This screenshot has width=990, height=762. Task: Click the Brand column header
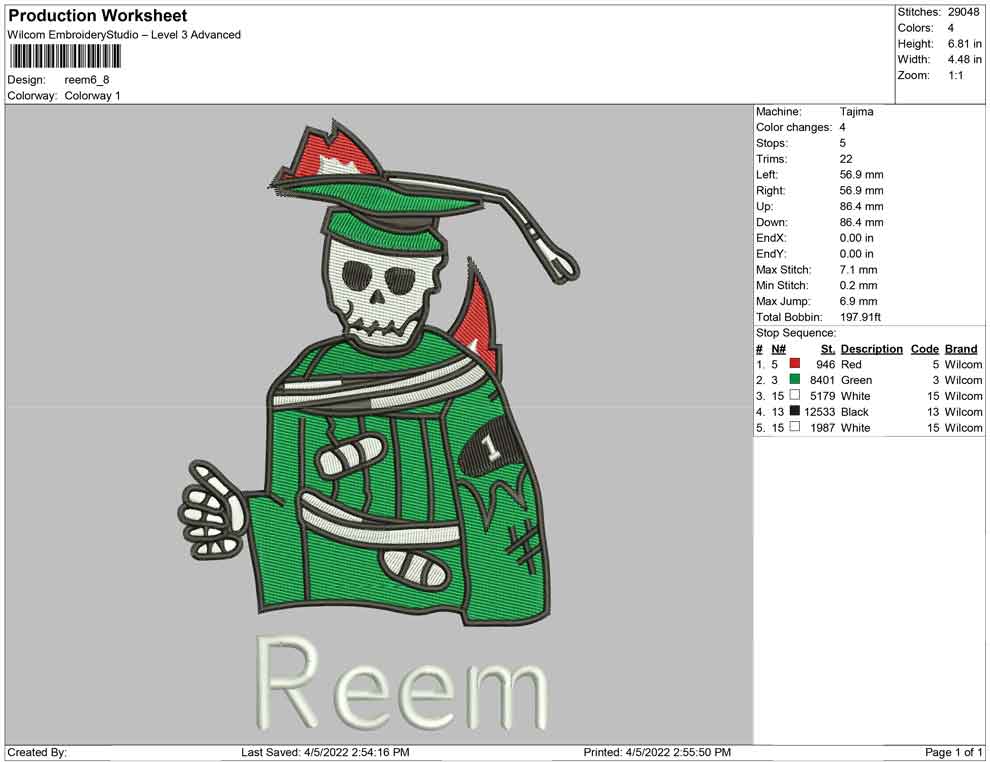(x=961, y=349)
